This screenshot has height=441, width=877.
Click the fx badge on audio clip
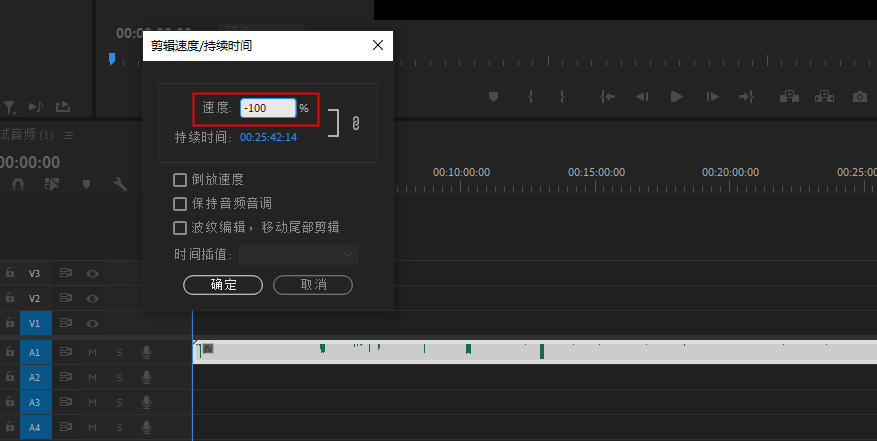(x=208, y=349)
